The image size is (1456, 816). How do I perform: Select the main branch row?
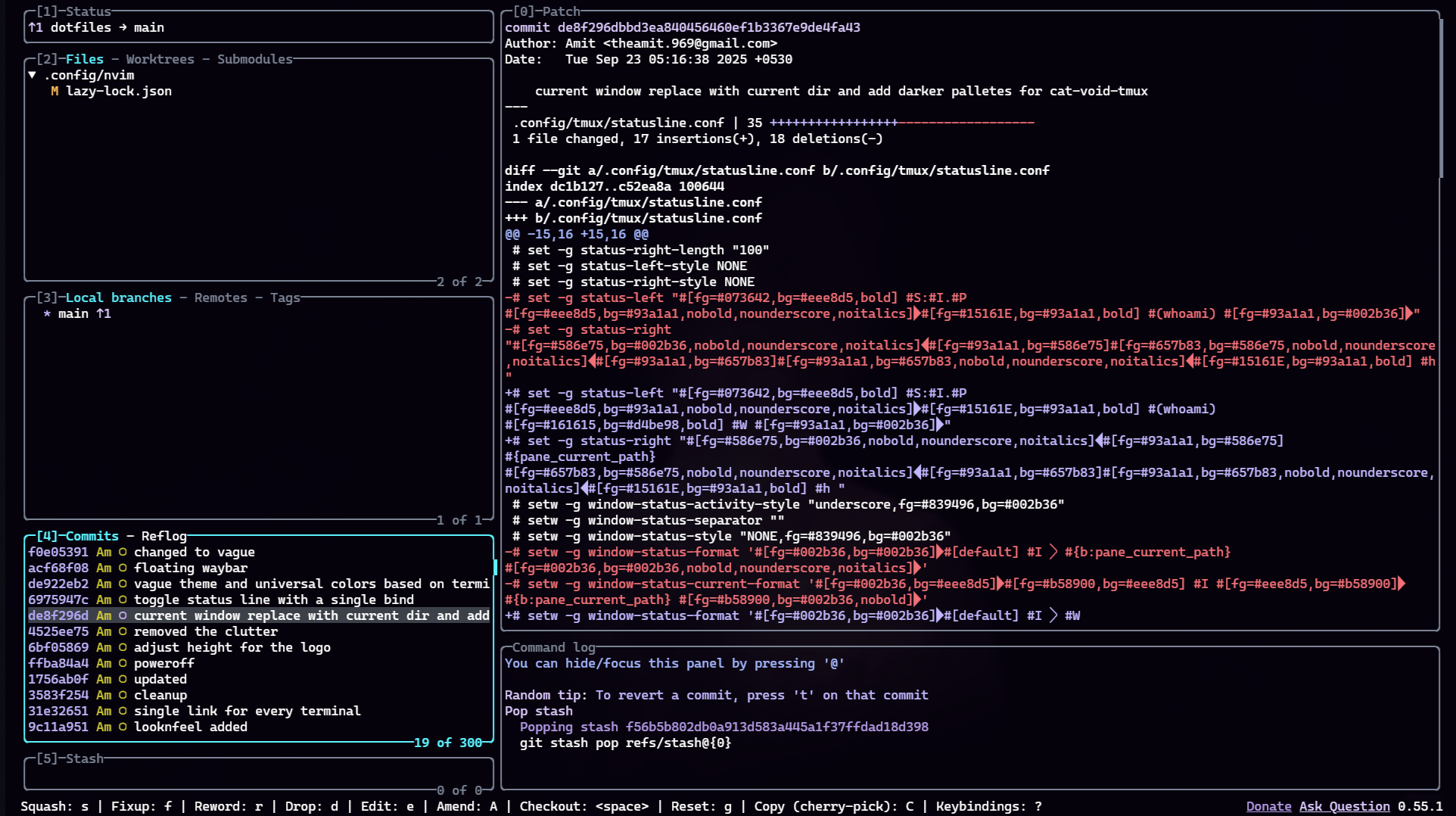(260, 313)
